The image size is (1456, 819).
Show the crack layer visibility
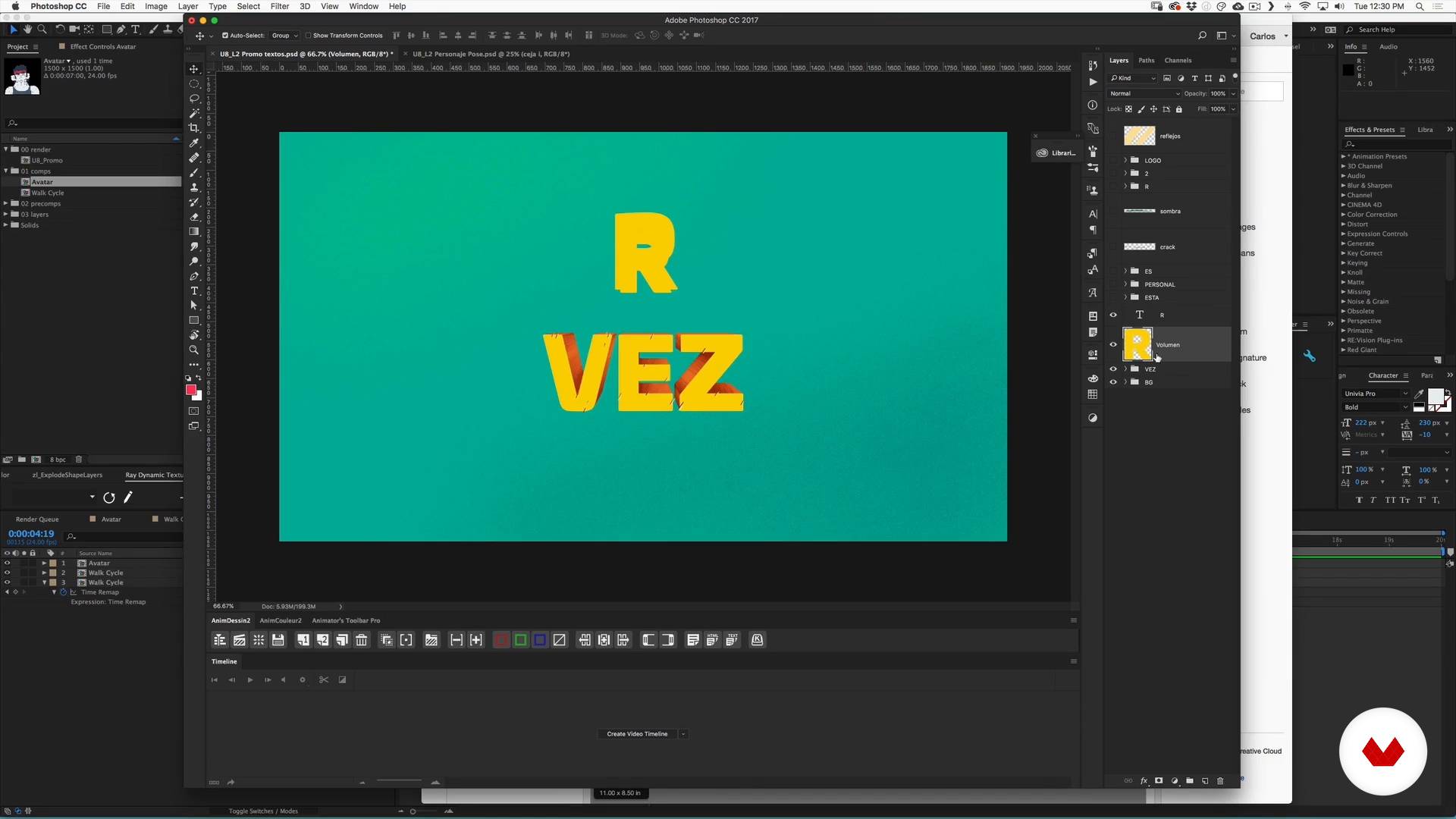1113,247
